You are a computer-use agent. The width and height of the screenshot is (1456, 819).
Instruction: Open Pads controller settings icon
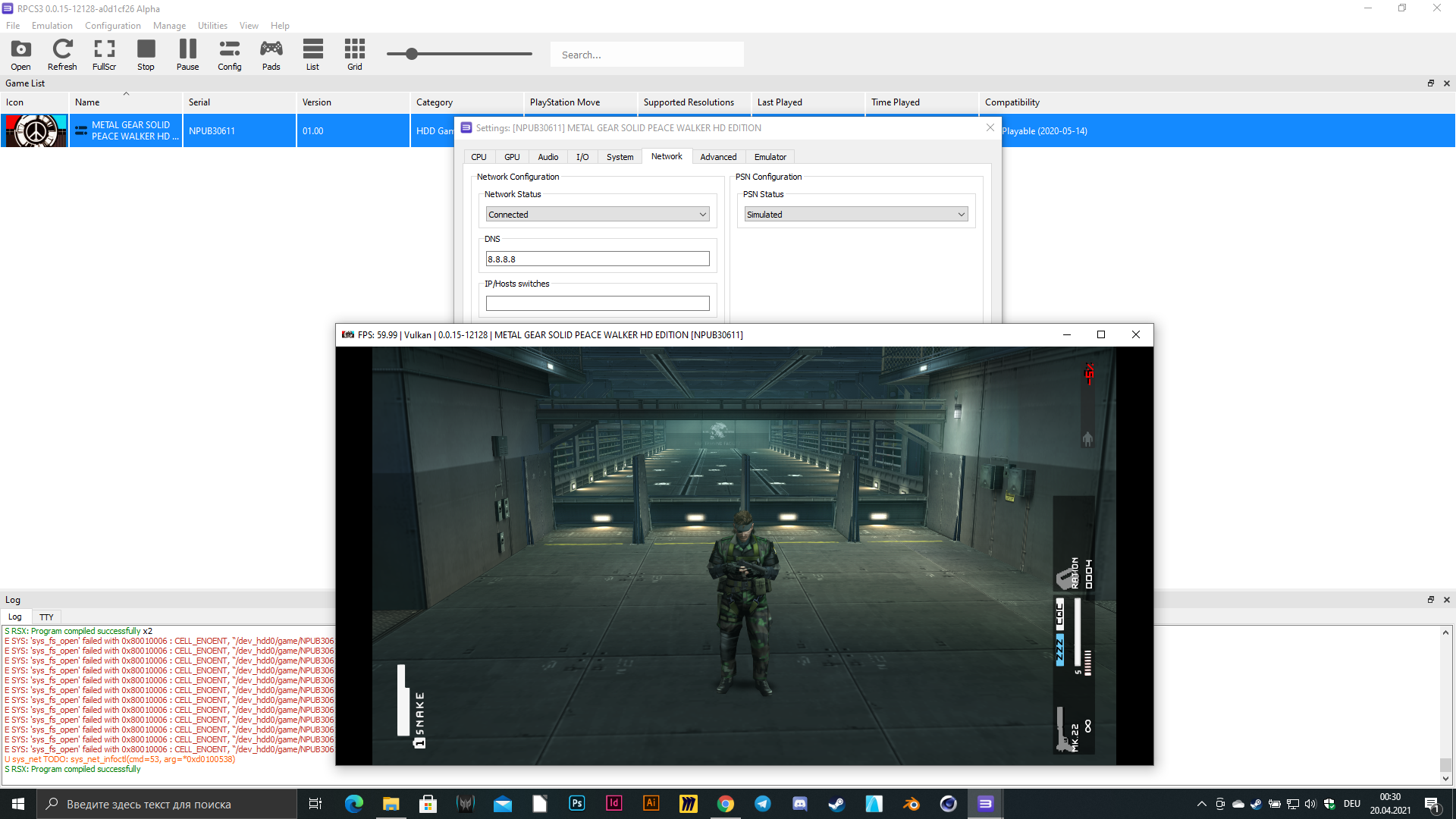(271, 55)
